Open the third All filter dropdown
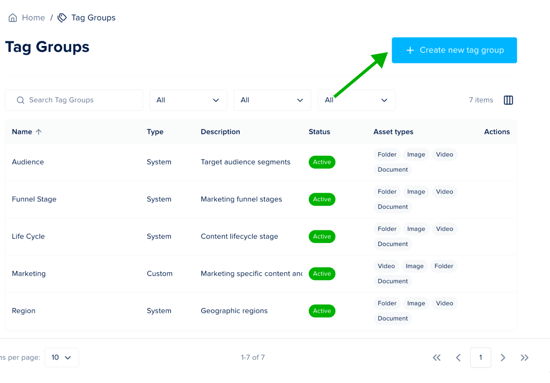This screenshot has height=383, width=550. point(357,100)
